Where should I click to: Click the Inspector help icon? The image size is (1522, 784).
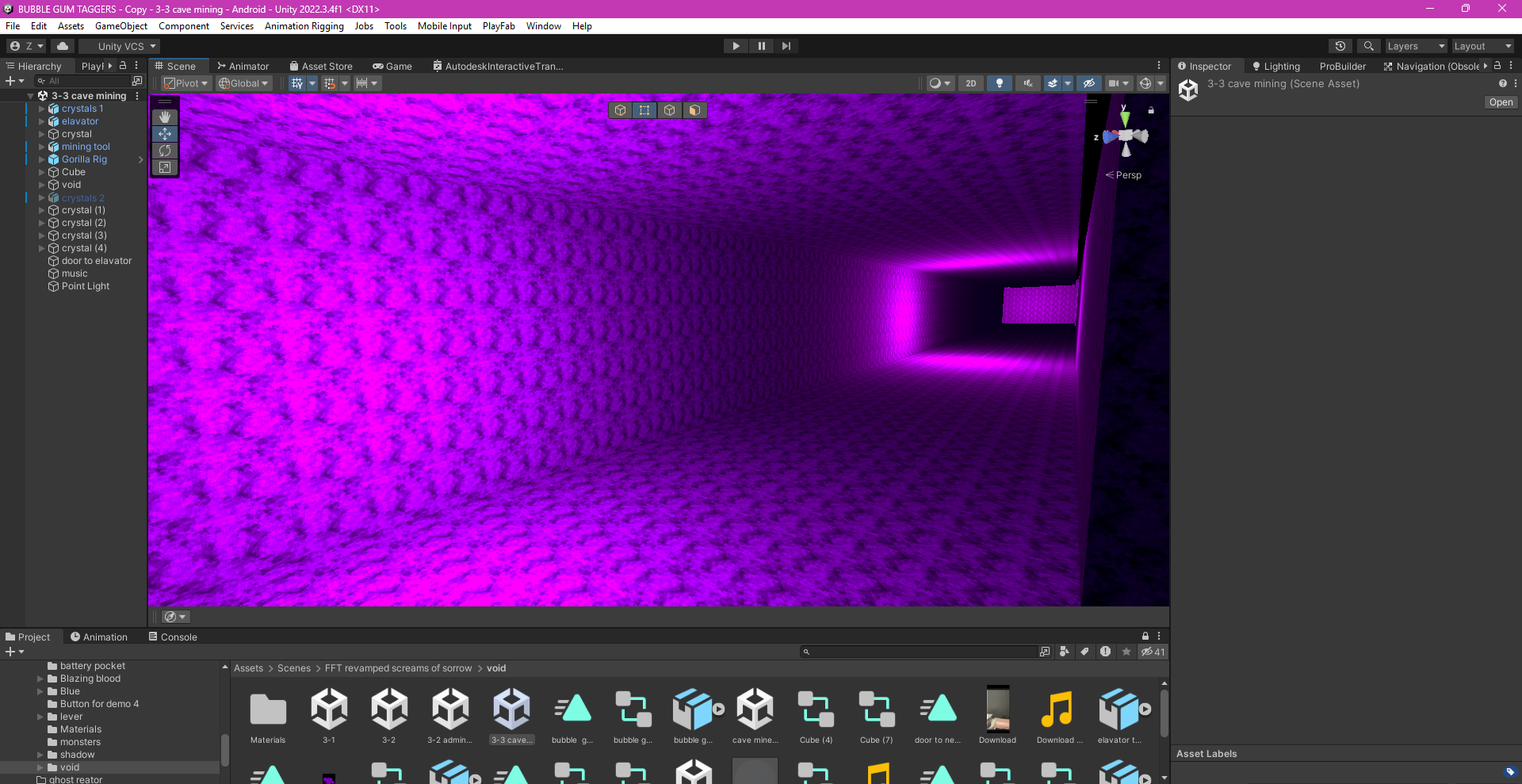(1502, 83)
